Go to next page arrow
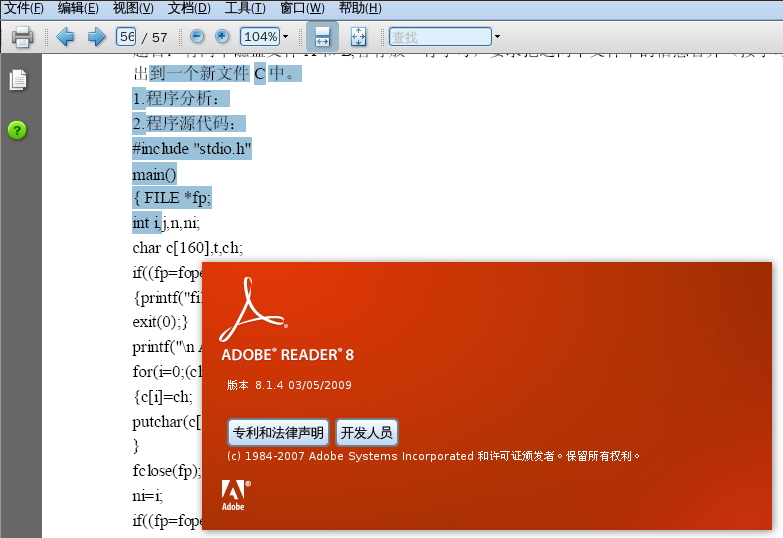The image size is (783, 538). tap(96, 37)
